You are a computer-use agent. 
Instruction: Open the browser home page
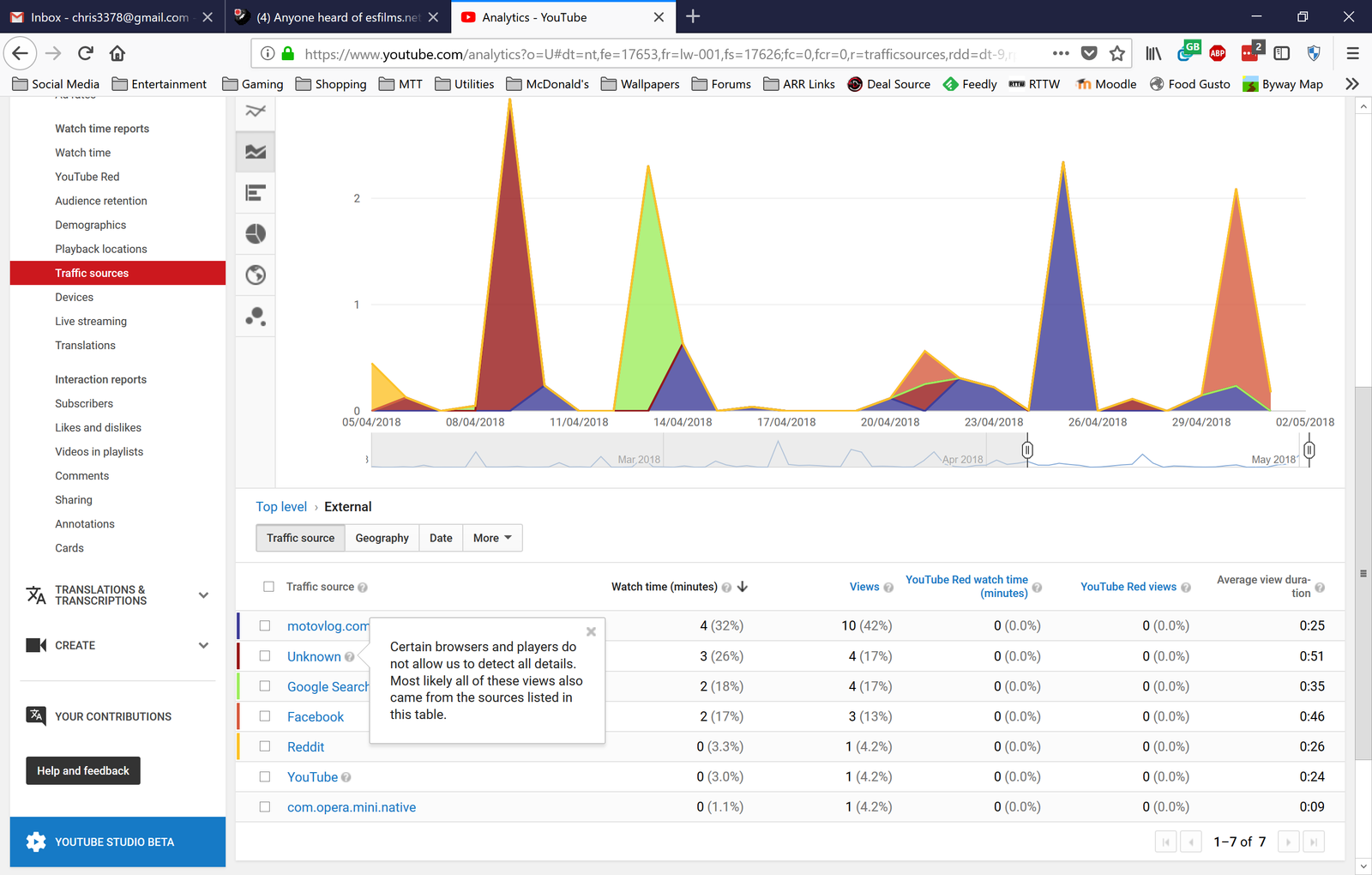click(x=117, y=53)
